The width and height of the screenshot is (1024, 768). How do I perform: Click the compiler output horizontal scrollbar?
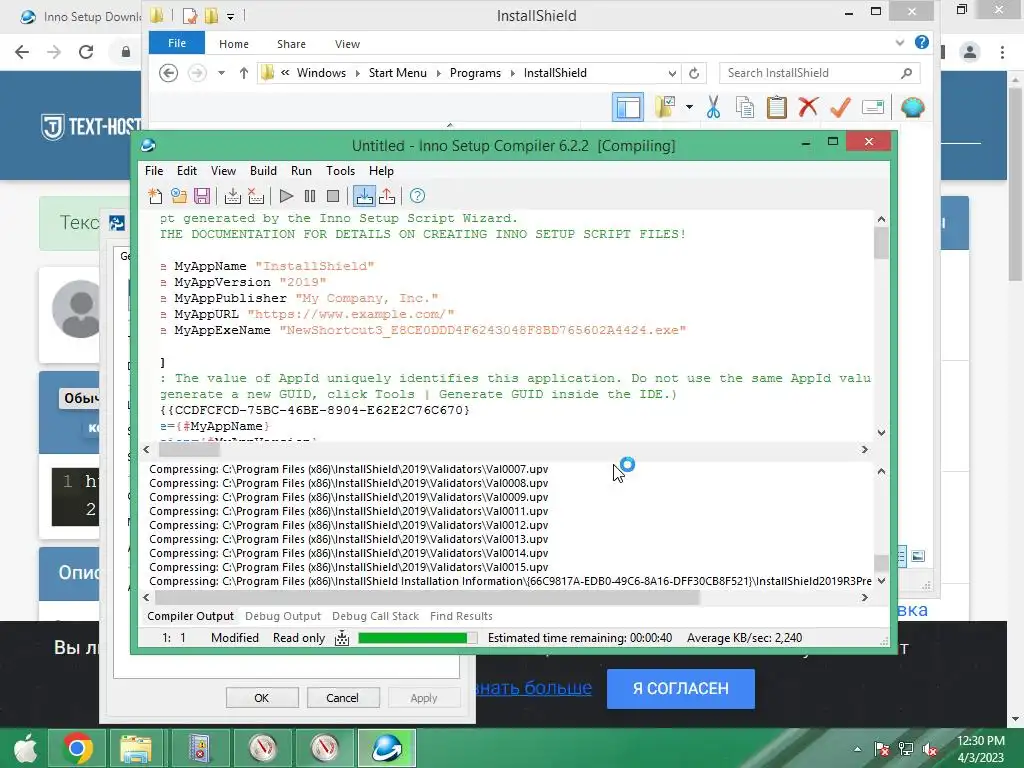pos(427,597)
